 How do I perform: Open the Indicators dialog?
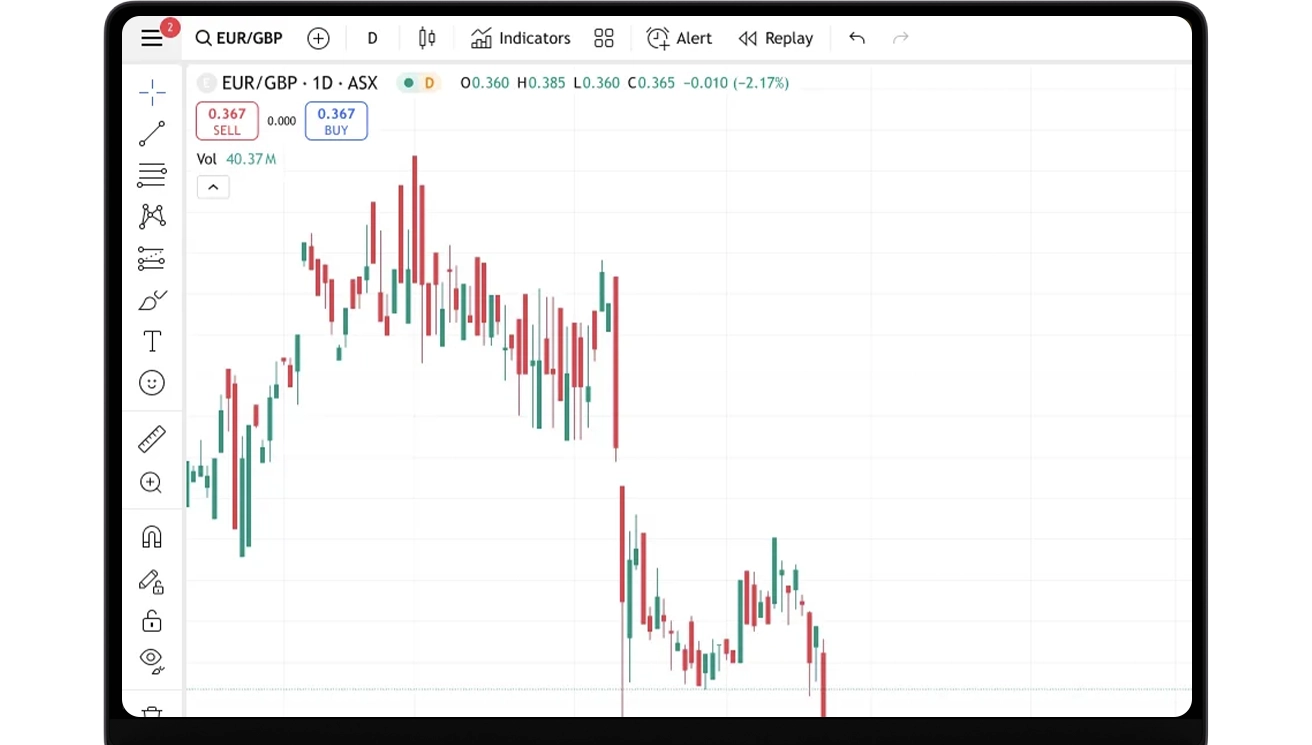[521, 38]
